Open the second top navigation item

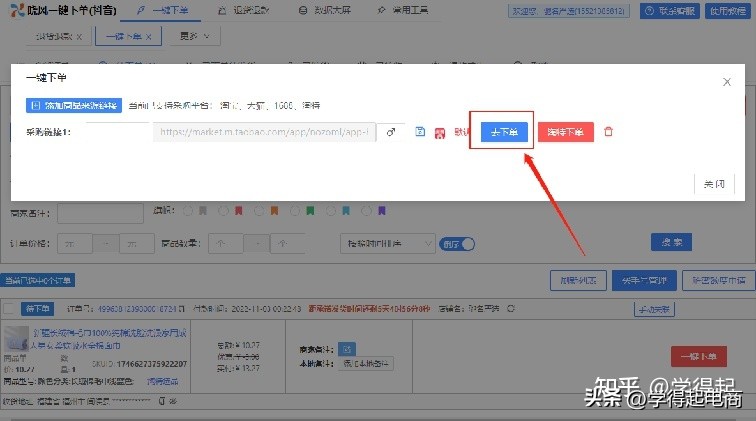[243, 10]
